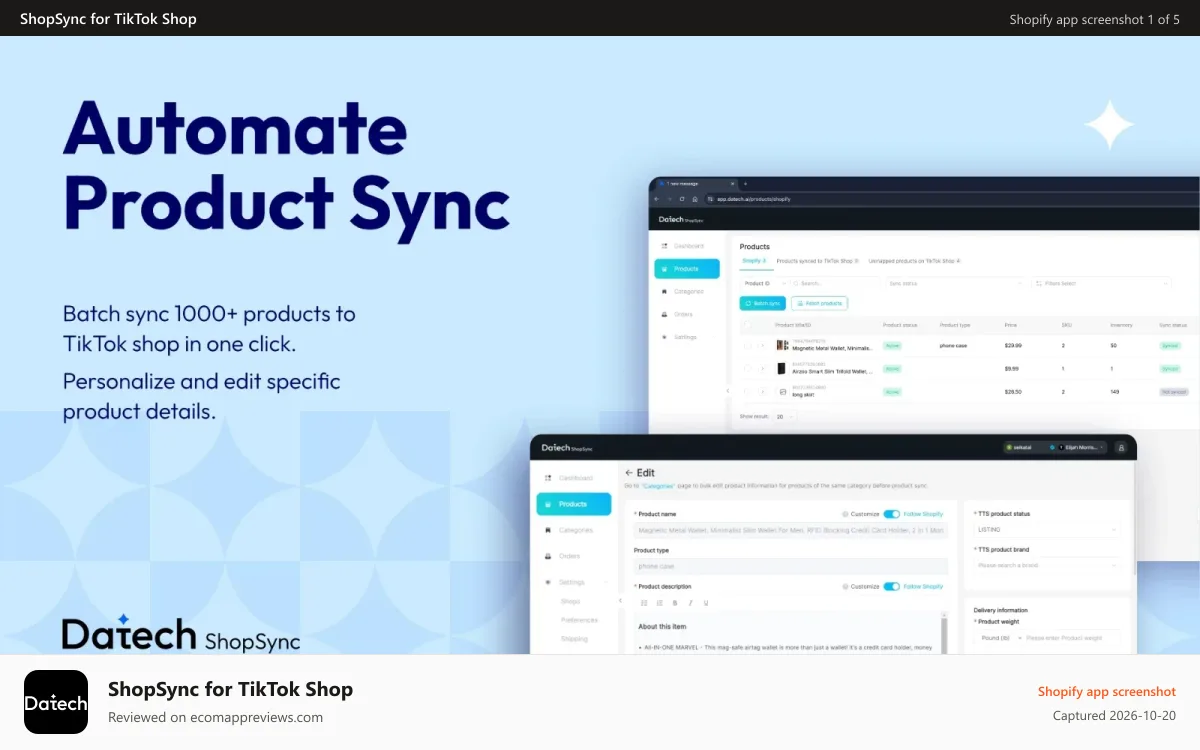
Task: Click the Datech ShopSync logo in Products window header
Action: (681, 219)
